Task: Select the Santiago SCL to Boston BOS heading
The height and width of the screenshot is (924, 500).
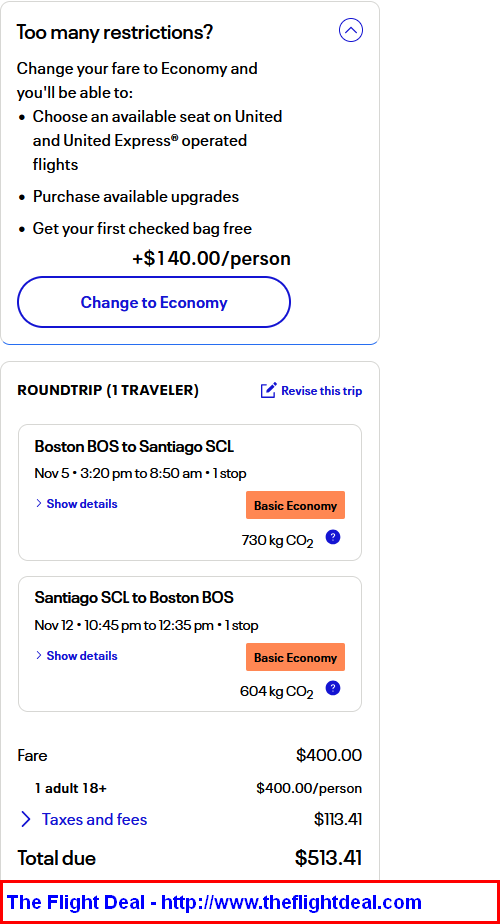Action: coord(134,598)
